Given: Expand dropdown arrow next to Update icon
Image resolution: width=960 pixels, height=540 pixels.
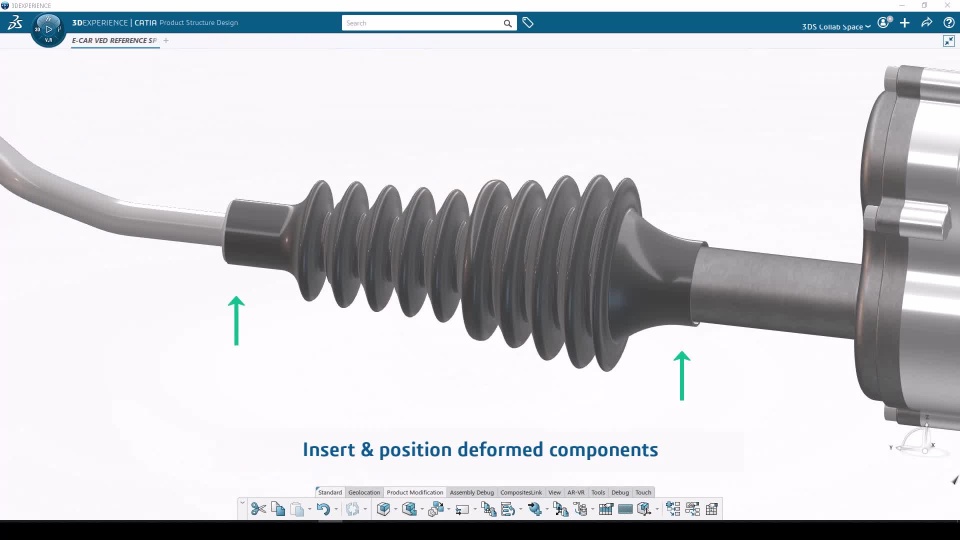Looking at the screenshot, I should click(365, 509).
